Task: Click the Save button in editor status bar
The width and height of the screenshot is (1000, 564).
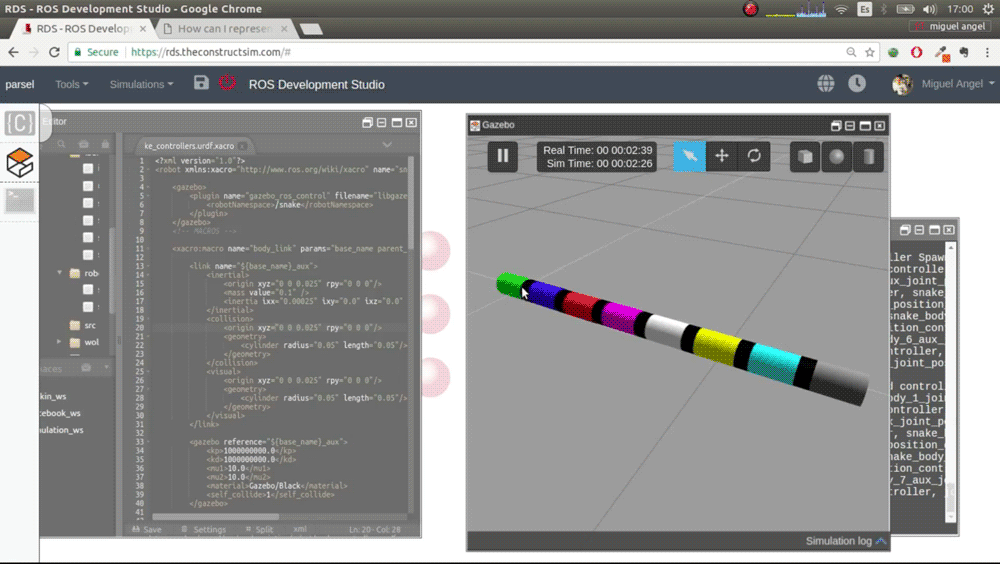Action: coord(147,530)
